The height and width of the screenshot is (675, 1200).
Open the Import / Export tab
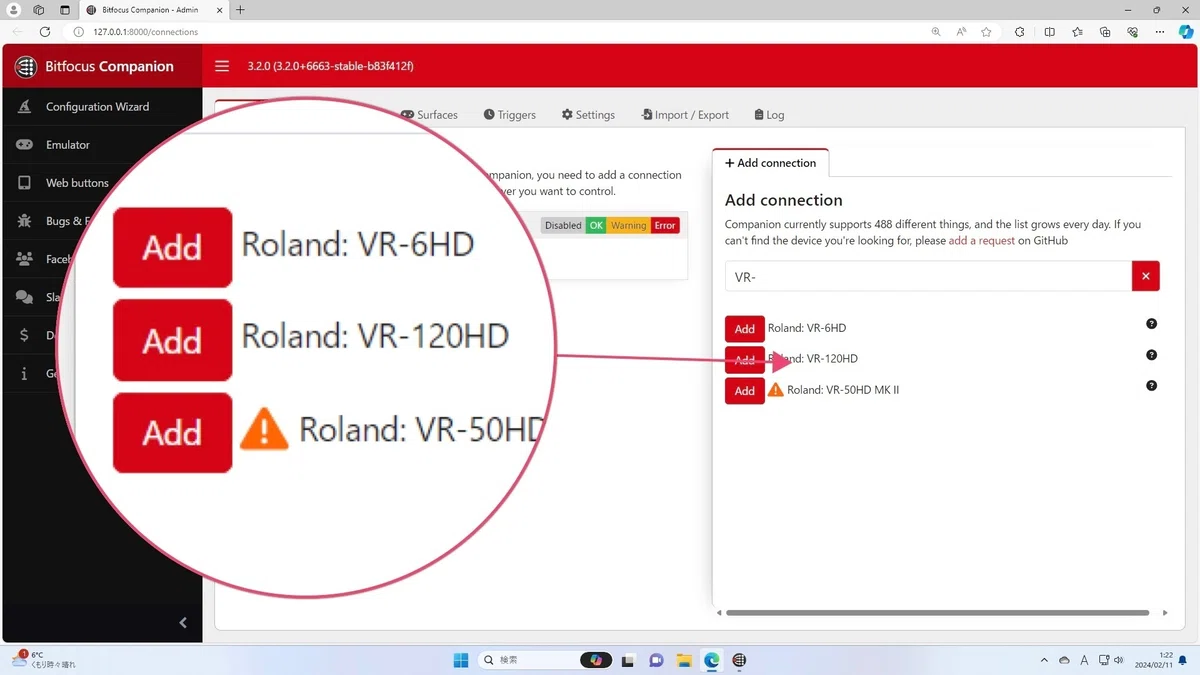click(x=685, y=115)
